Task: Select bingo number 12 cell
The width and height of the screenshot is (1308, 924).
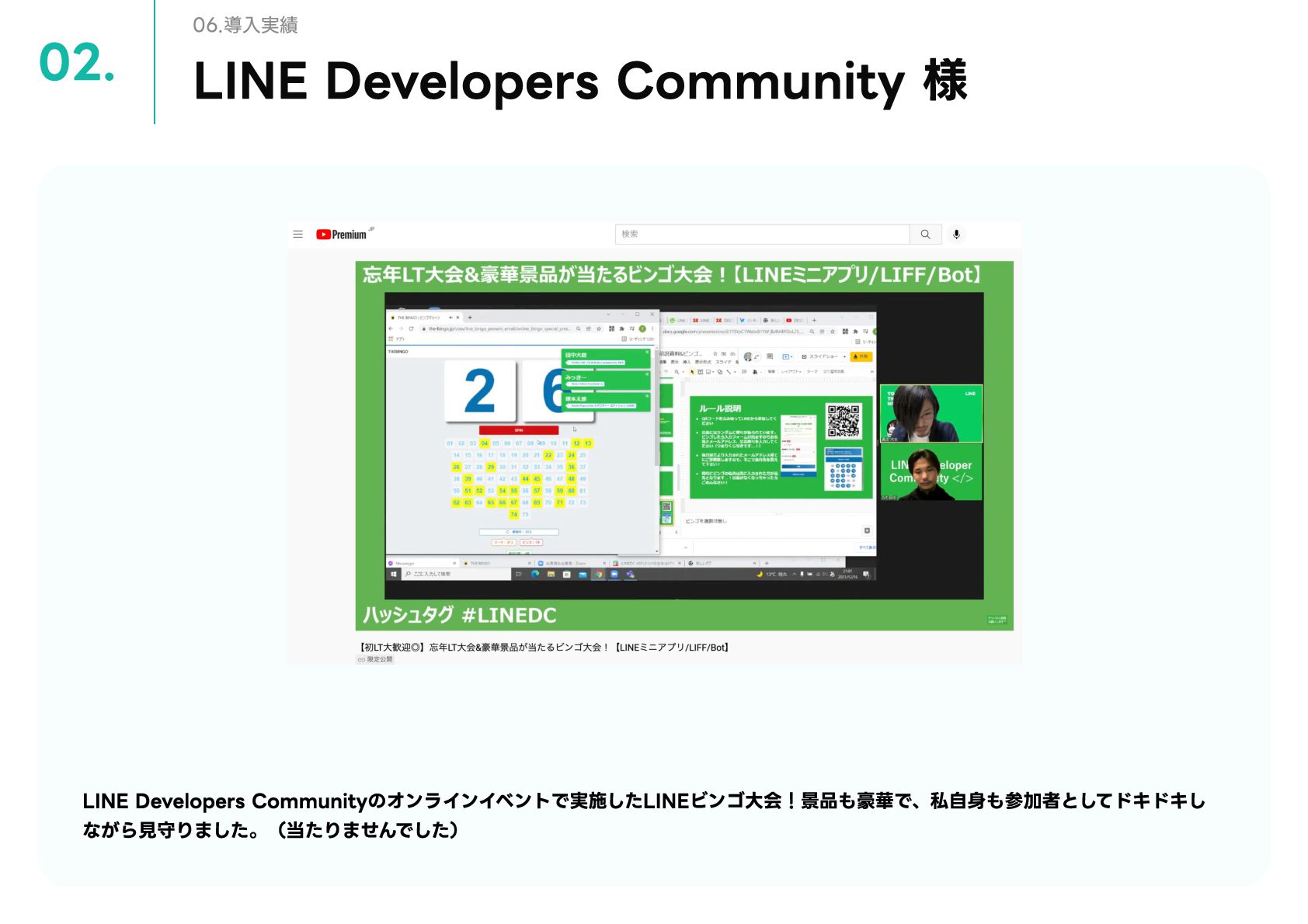Action: [x=576, y=443]
